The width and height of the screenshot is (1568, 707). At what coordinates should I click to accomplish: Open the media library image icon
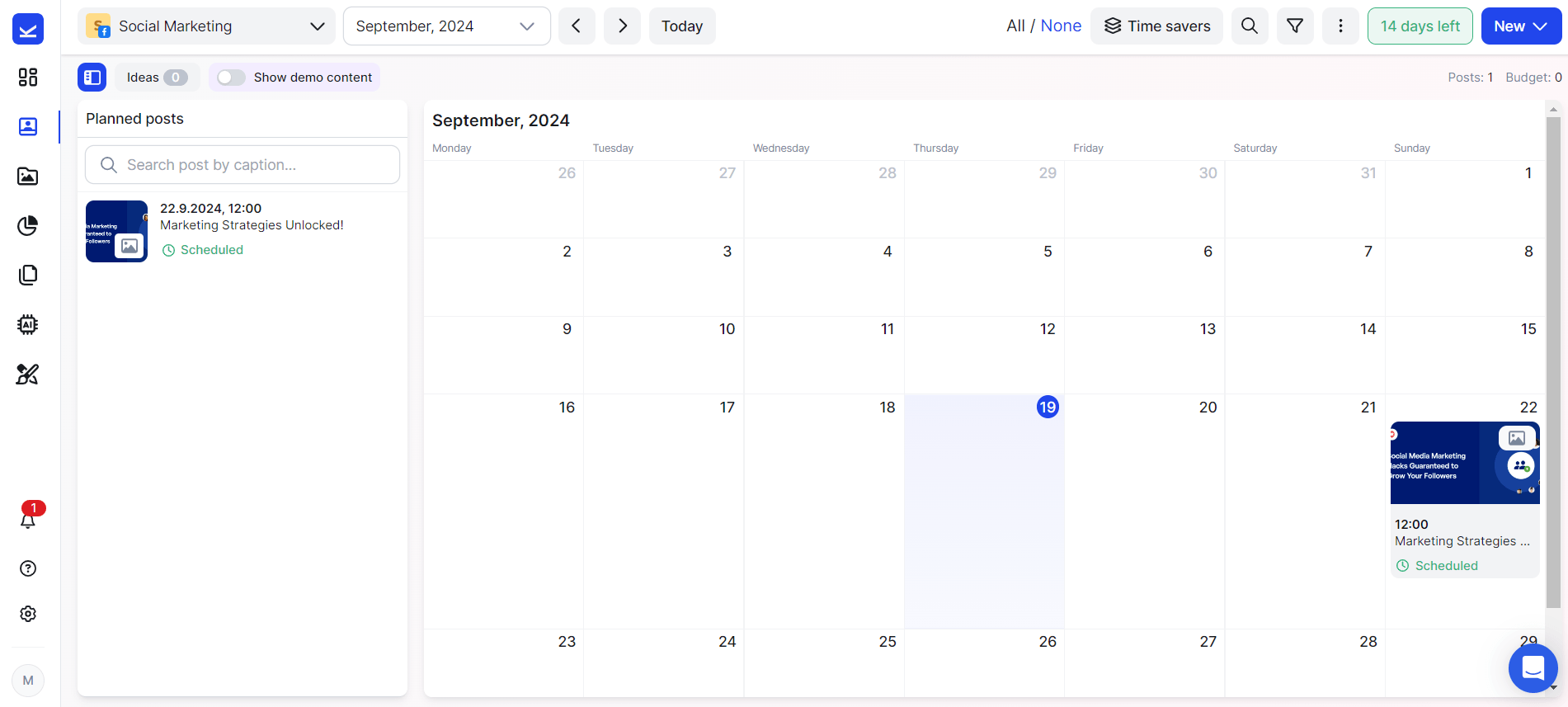(x=28, y=176)
